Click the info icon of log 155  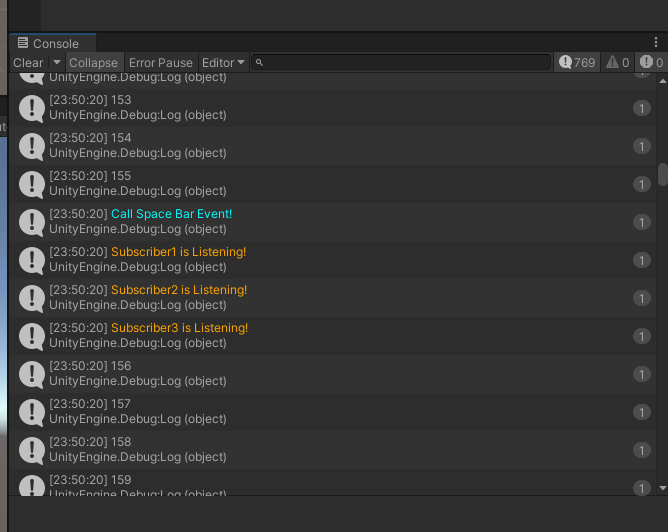click(32, 184)
